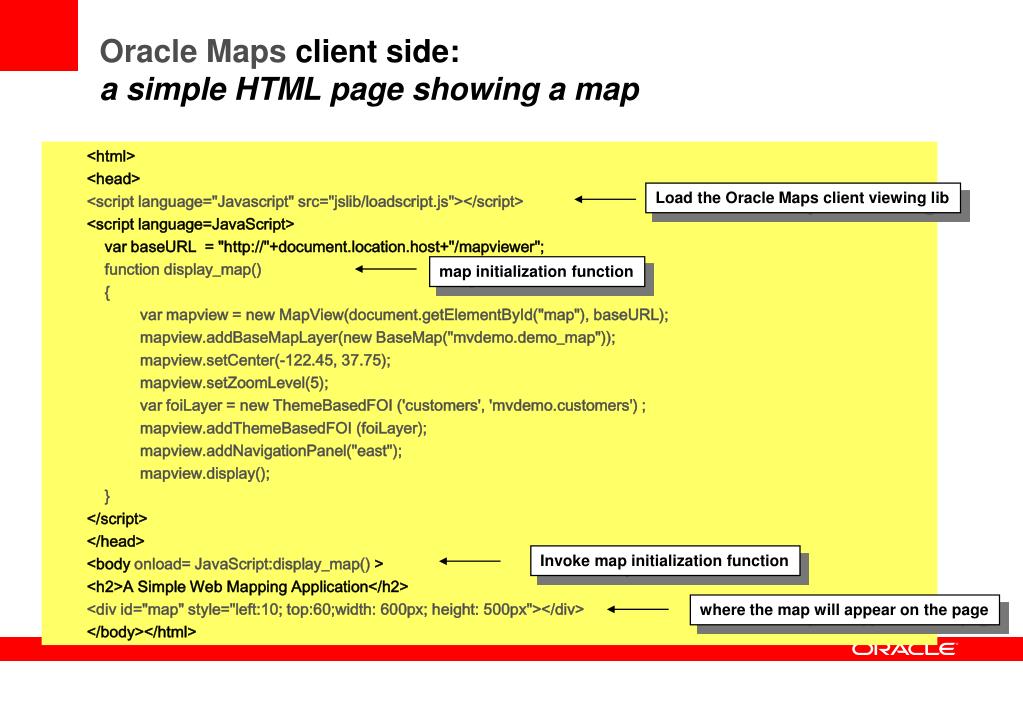Click the '</body></html>' closing line

click(141, 632)
